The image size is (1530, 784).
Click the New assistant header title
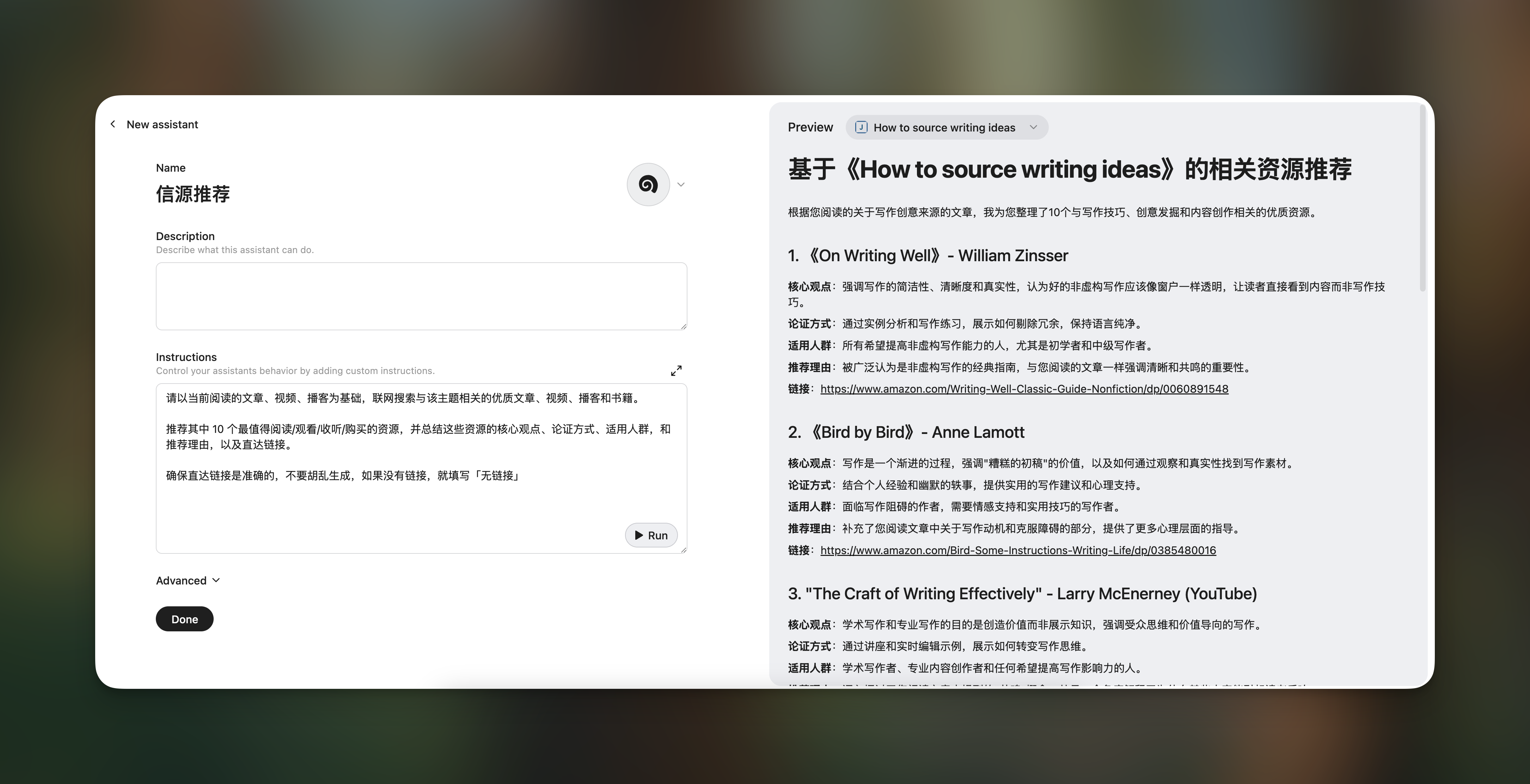(162, 124)
